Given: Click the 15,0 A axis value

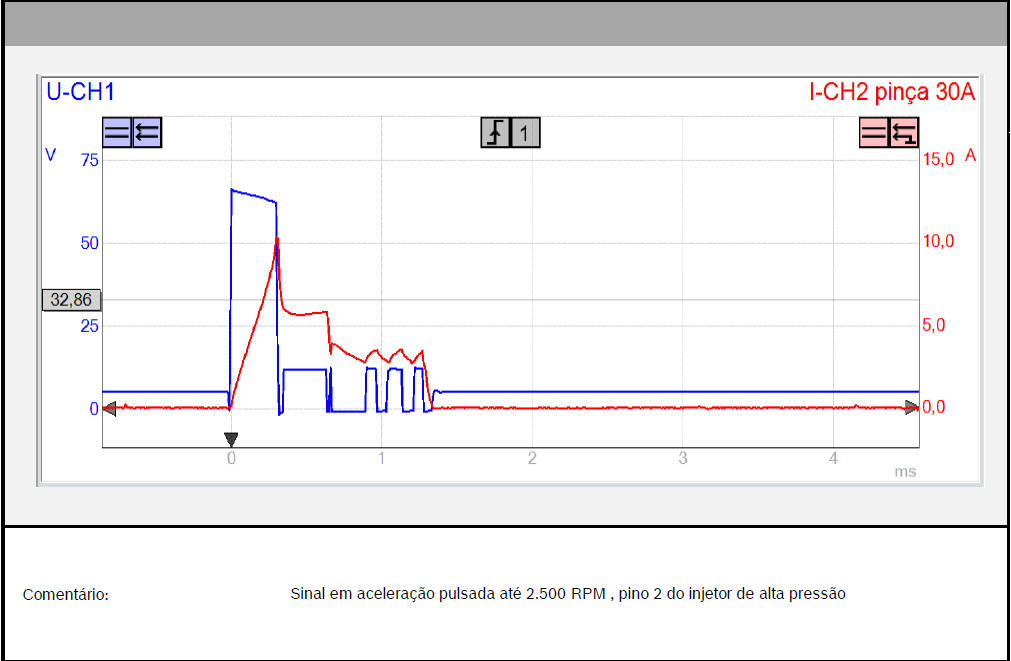Looking at the screenshot, I should click(938, 158).
